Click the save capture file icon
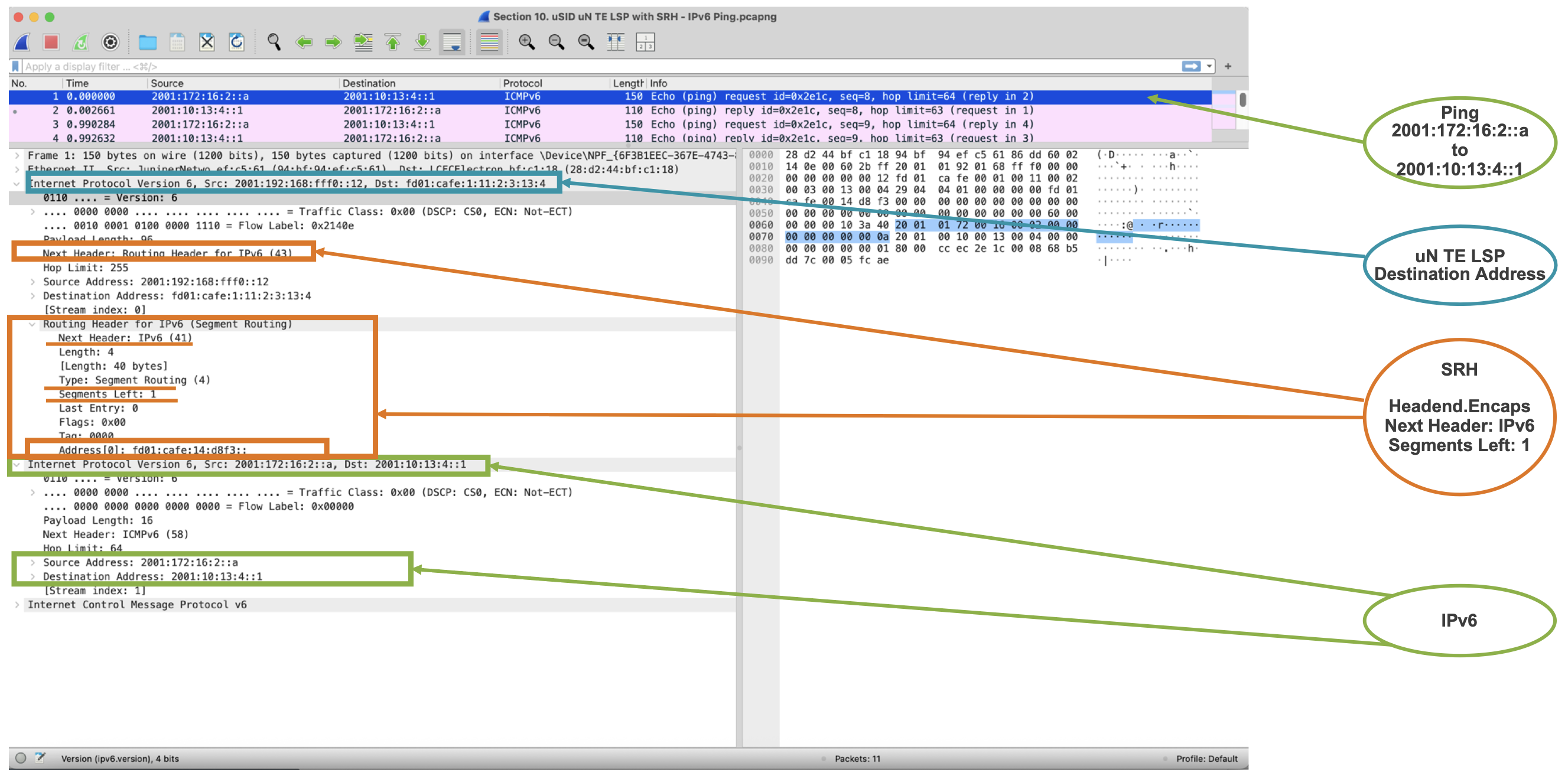Image resolution: width=1568 pixels, height=776 pixels. 177,42
